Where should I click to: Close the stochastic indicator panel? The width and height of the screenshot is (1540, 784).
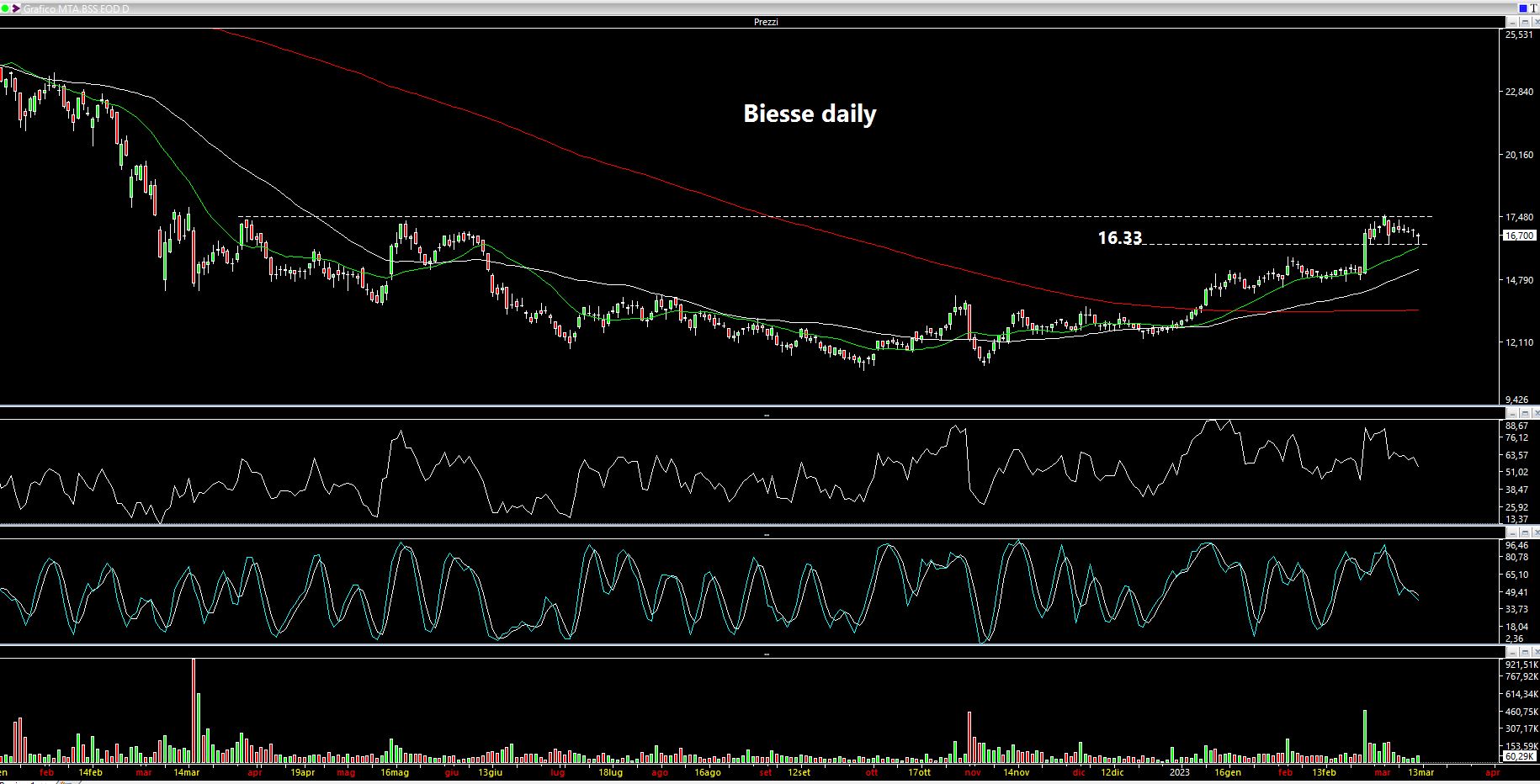tap(1536, 533)
